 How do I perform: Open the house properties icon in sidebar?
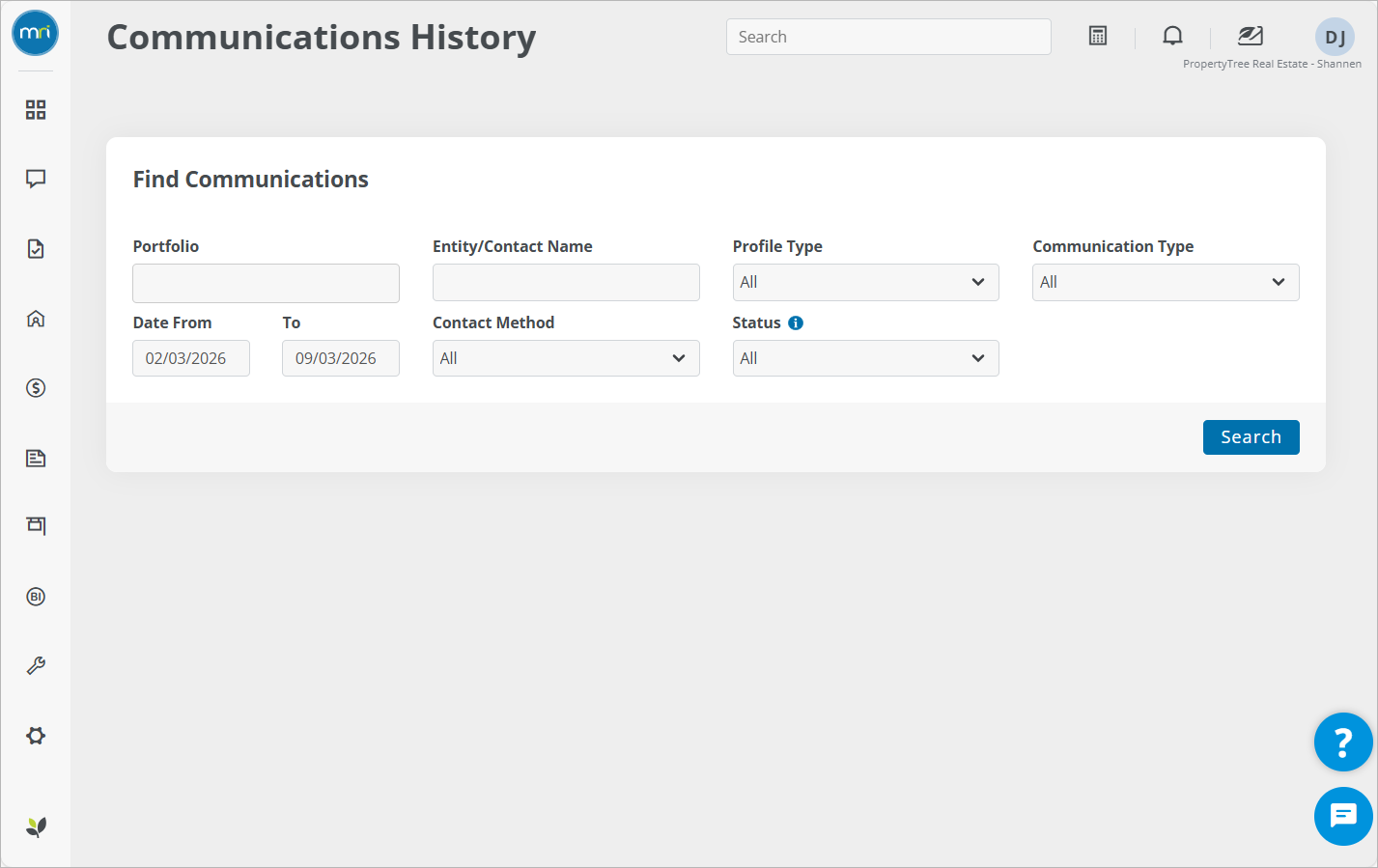36,319
